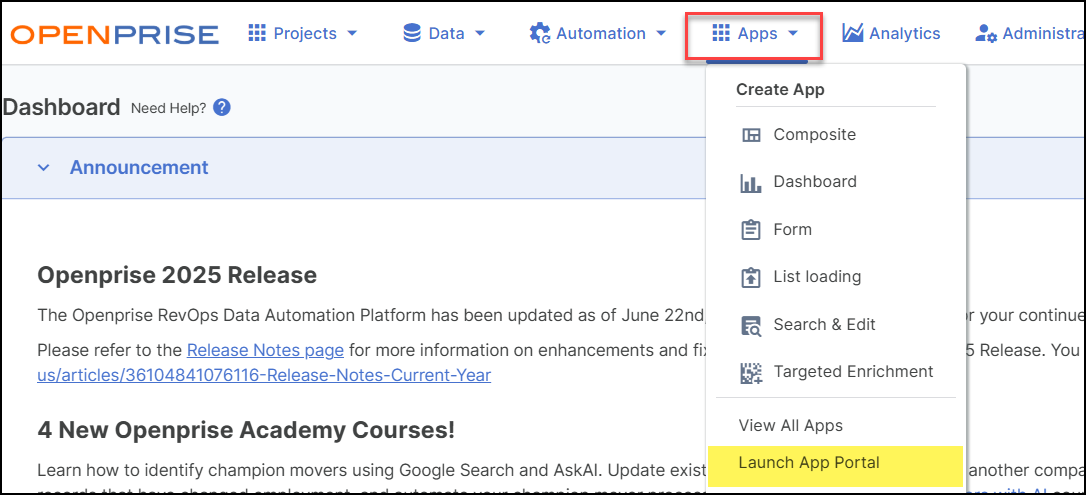Click the Announcement header title

139,168
